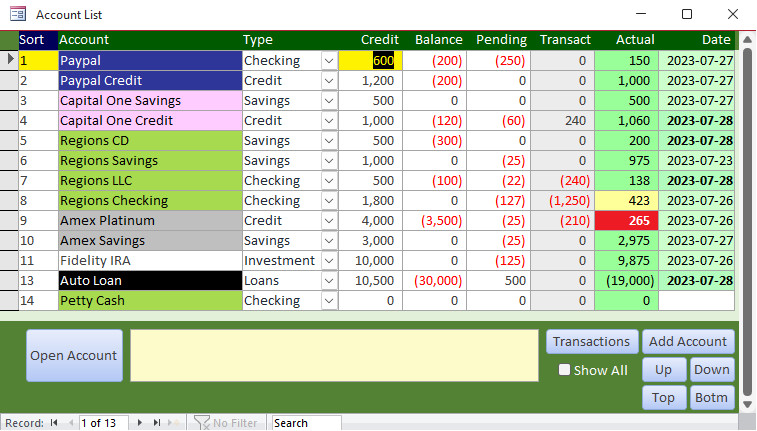Move account Up with the Up button
This screenshot has height=431, width=757.
click(664, 370)
